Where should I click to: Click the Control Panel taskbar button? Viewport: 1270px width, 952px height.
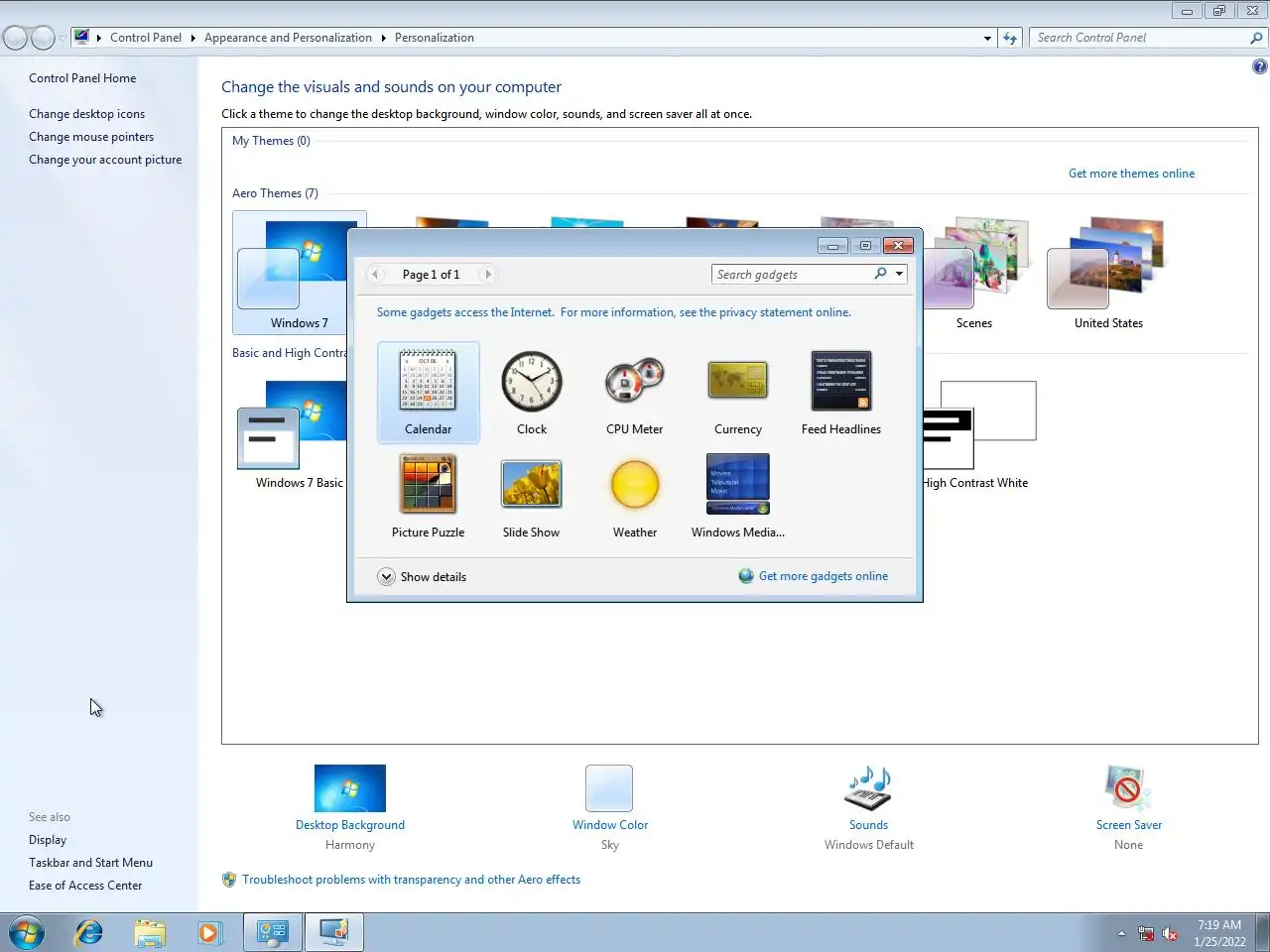pos(272,932)
